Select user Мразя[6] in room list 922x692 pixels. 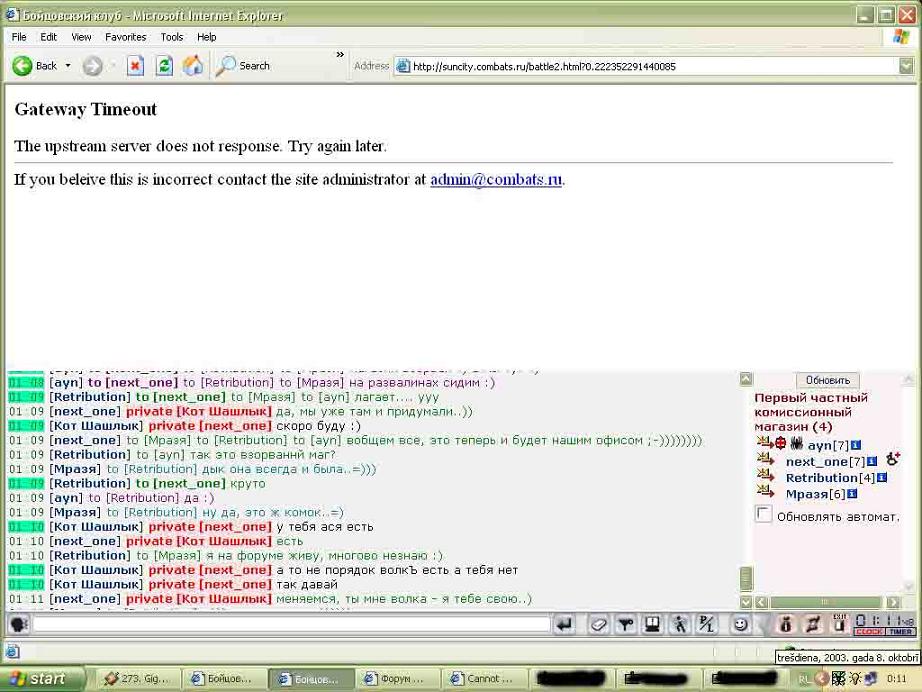pyautogui.click(x=816, y=494)
